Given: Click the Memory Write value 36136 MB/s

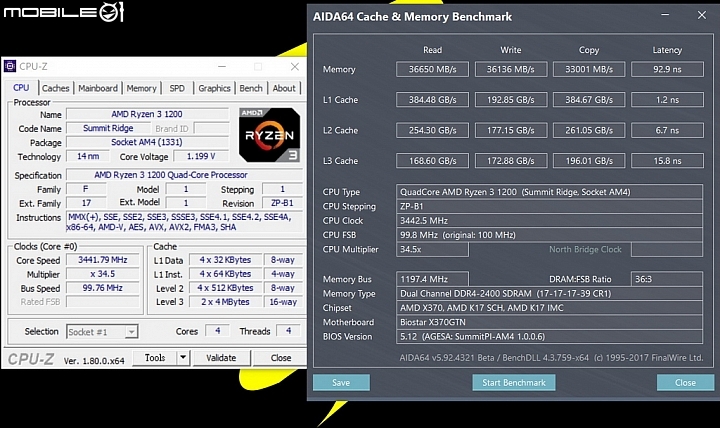Looking at the screenshot, I should (x=511, y=69).
